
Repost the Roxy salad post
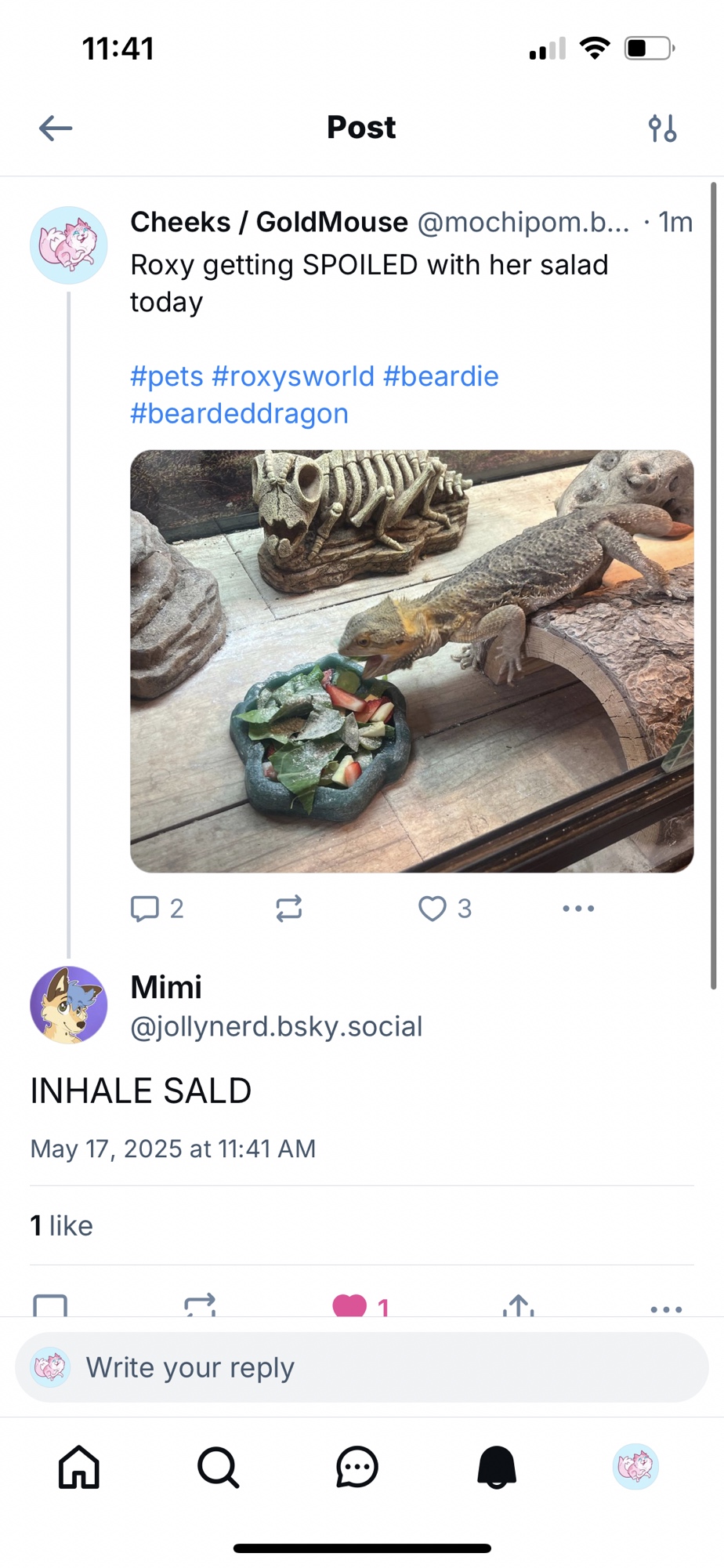point(289,909)
